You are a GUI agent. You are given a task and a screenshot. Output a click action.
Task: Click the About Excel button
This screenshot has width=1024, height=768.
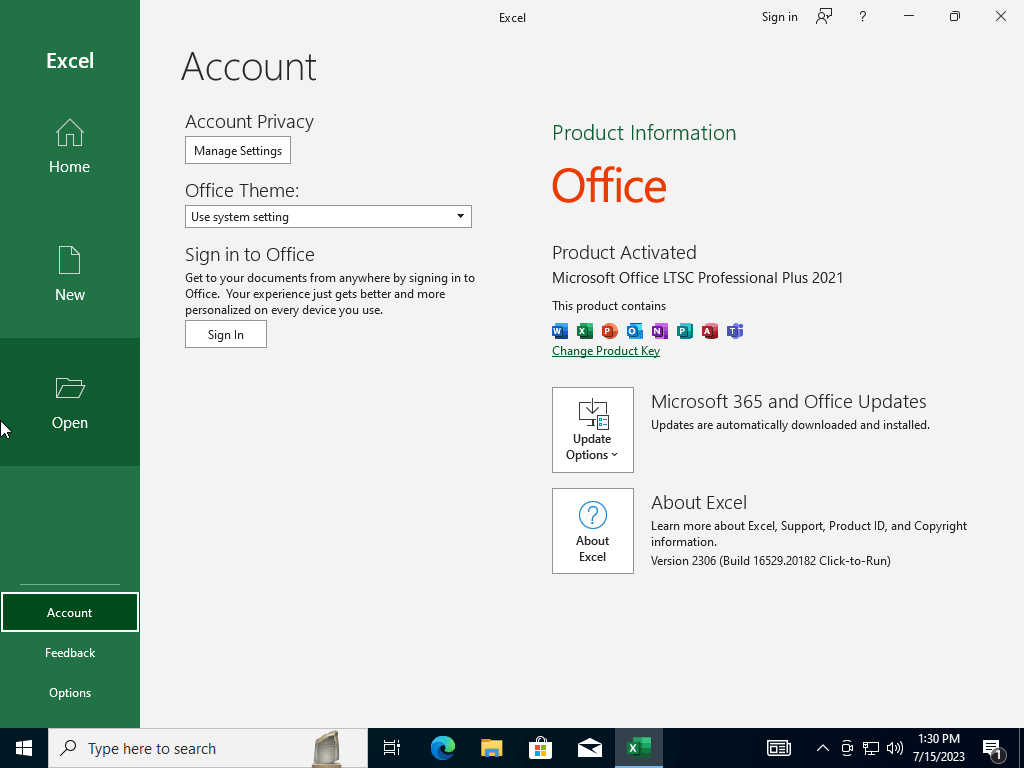(x=592, y=531)
